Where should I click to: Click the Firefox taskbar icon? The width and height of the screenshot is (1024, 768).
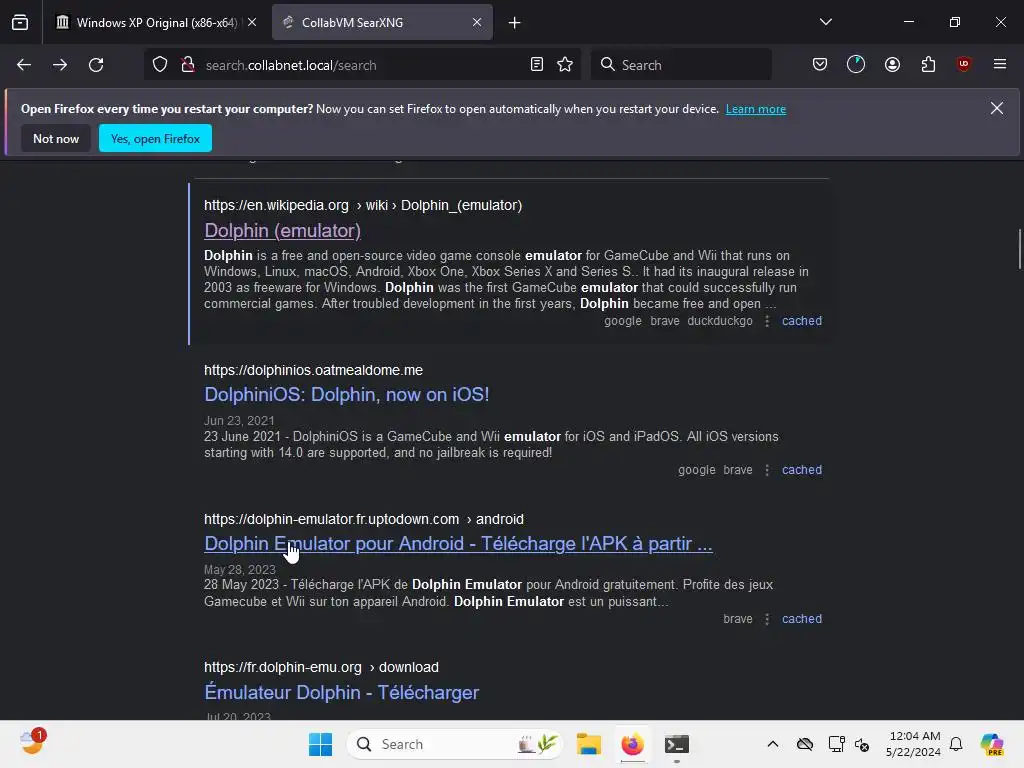(x=632, y=744)
